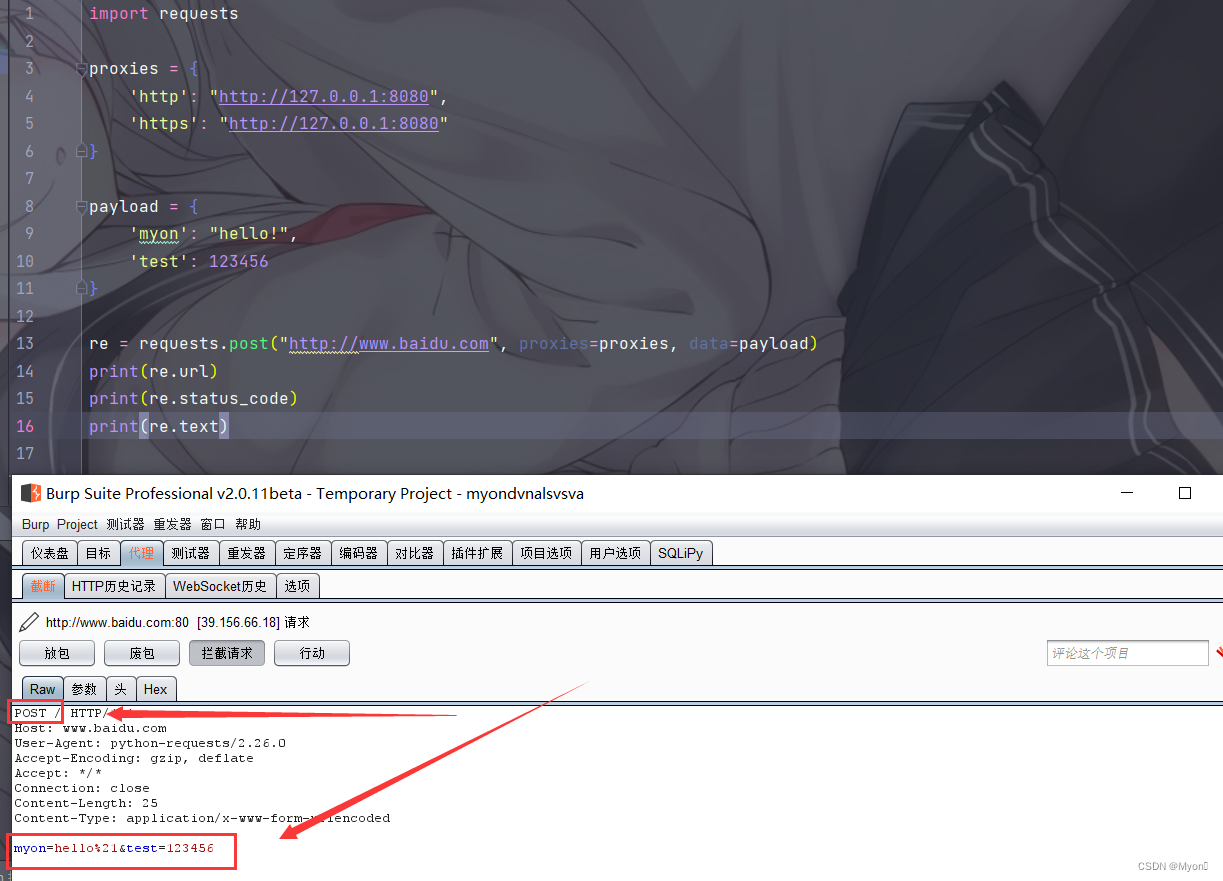Collapse the payload dict fold marker
This screenshot has width=1223, height=881.
[80, 207]
